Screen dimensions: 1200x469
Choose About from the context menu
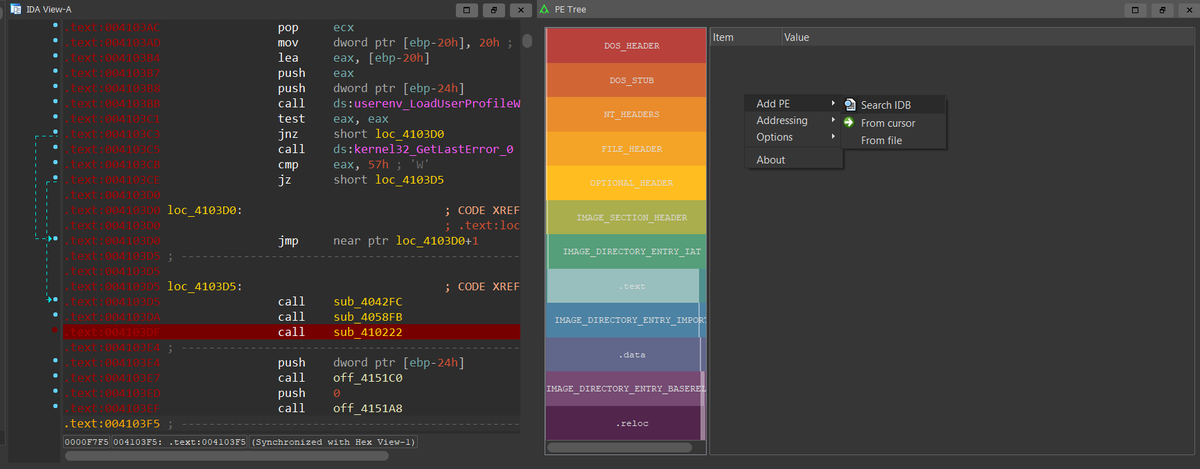(x=794, y=160)
